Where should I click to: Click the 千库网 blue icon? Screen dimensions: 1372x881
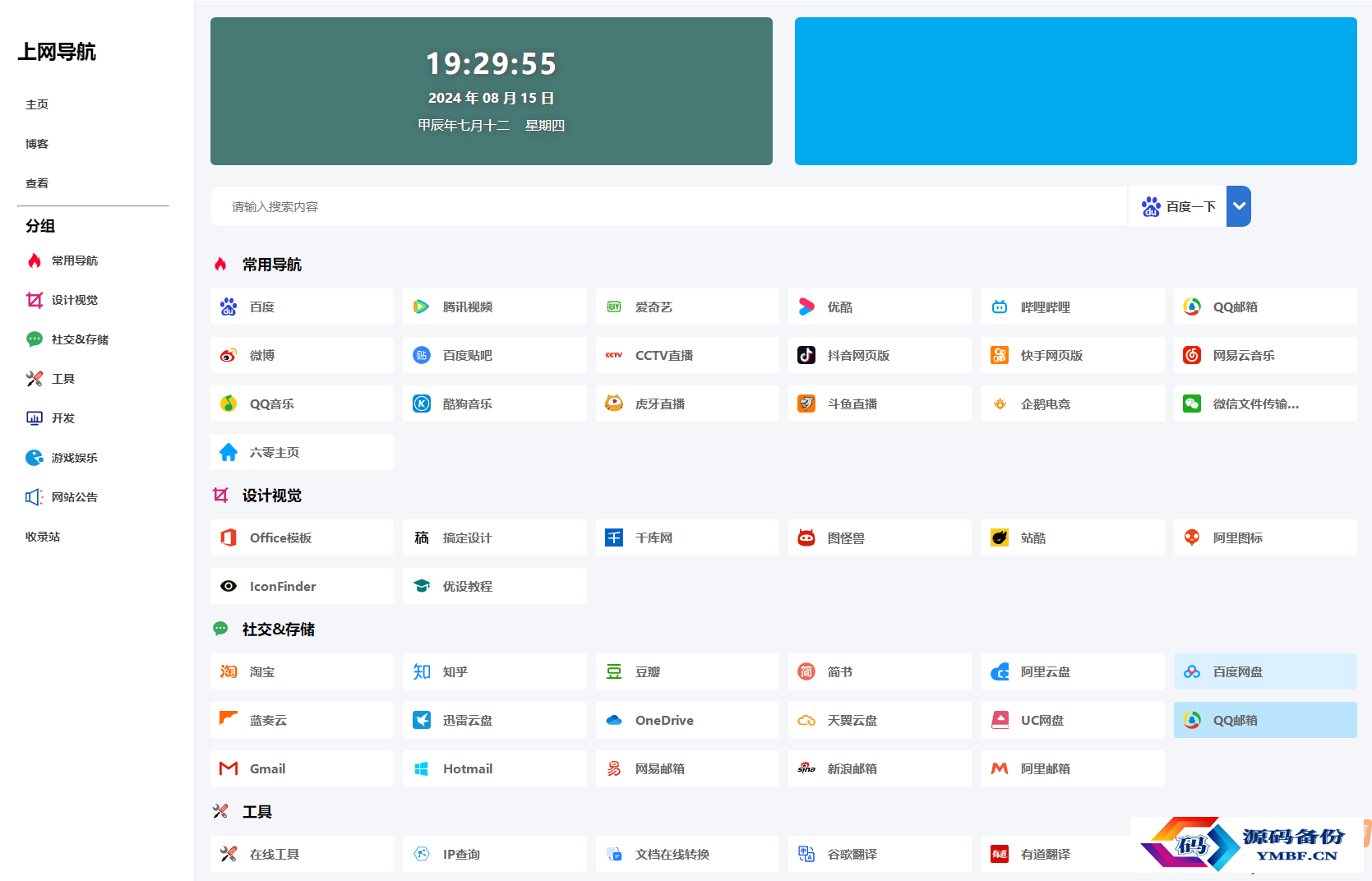click(614, 537)
